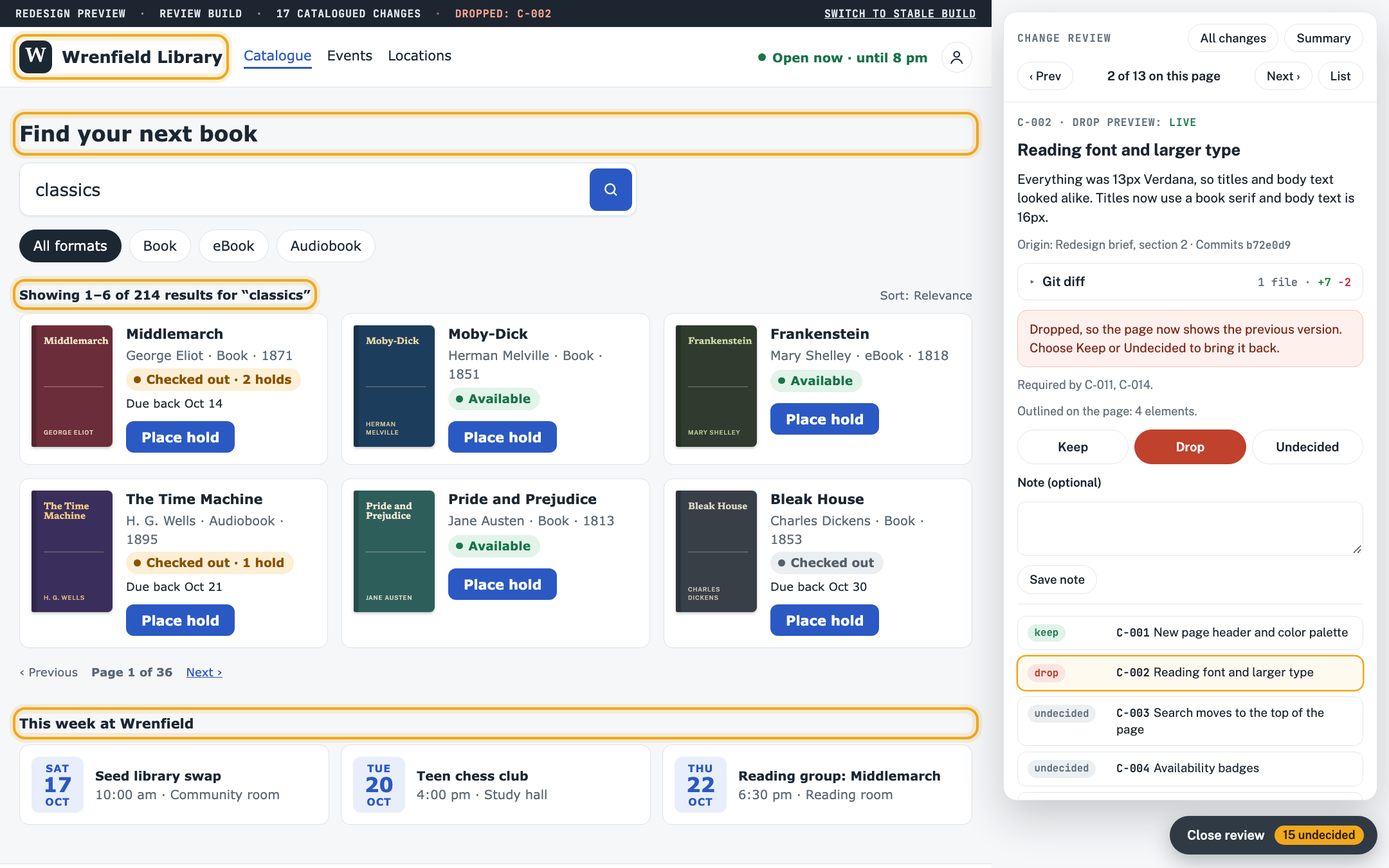Open the List button in review panel
Image resolution: width=1389 pixels, height=868 pixels.
pyautogui.click(x=1340, y=76)
